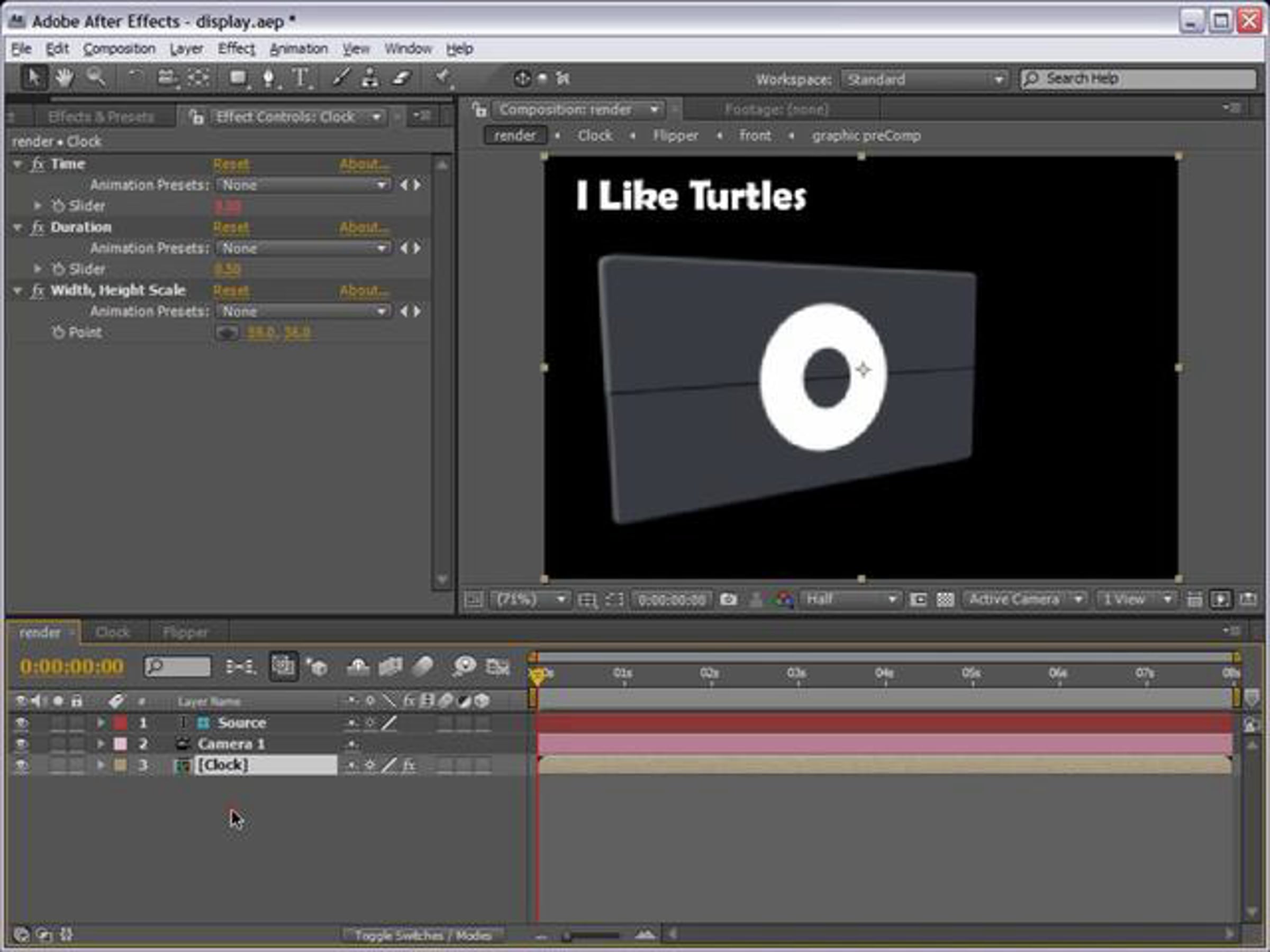Toggle the Time effect fx switch
Screen dimensions: 1270x952
click(38, 164)
